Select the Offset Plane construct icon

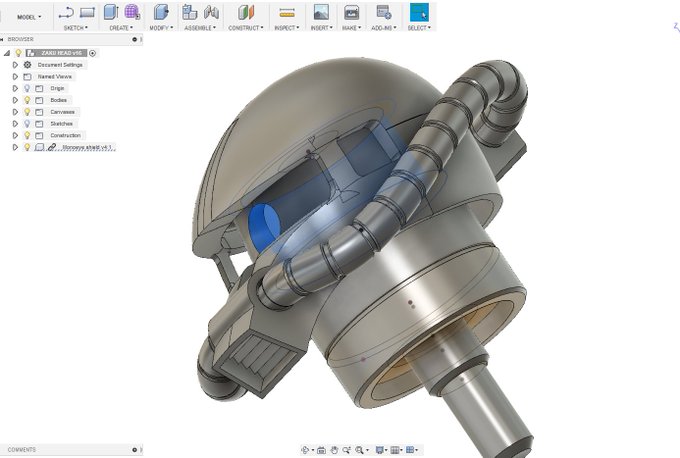point(246,12)
